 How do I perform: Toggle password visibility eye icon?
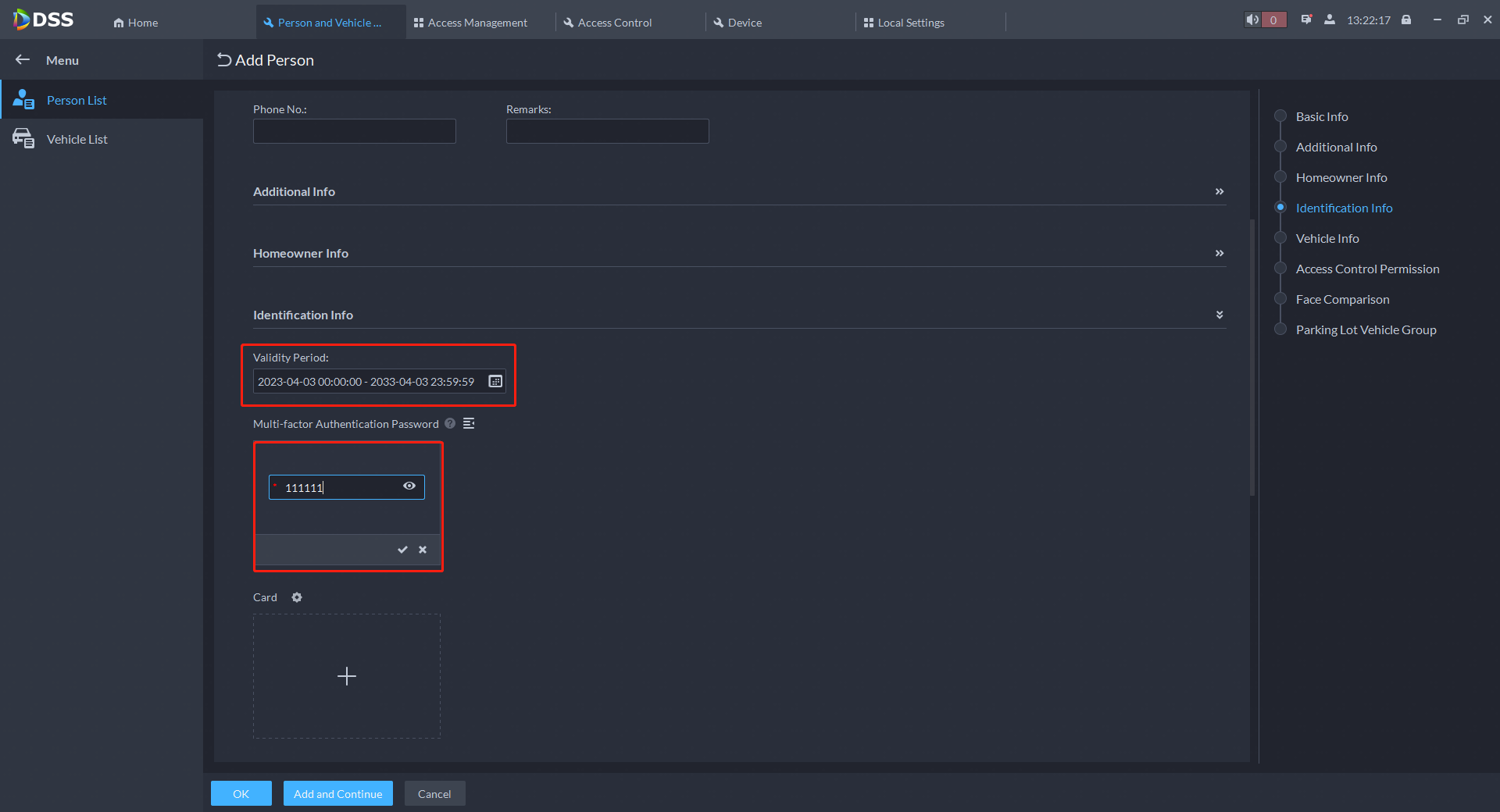click(409, 486)
